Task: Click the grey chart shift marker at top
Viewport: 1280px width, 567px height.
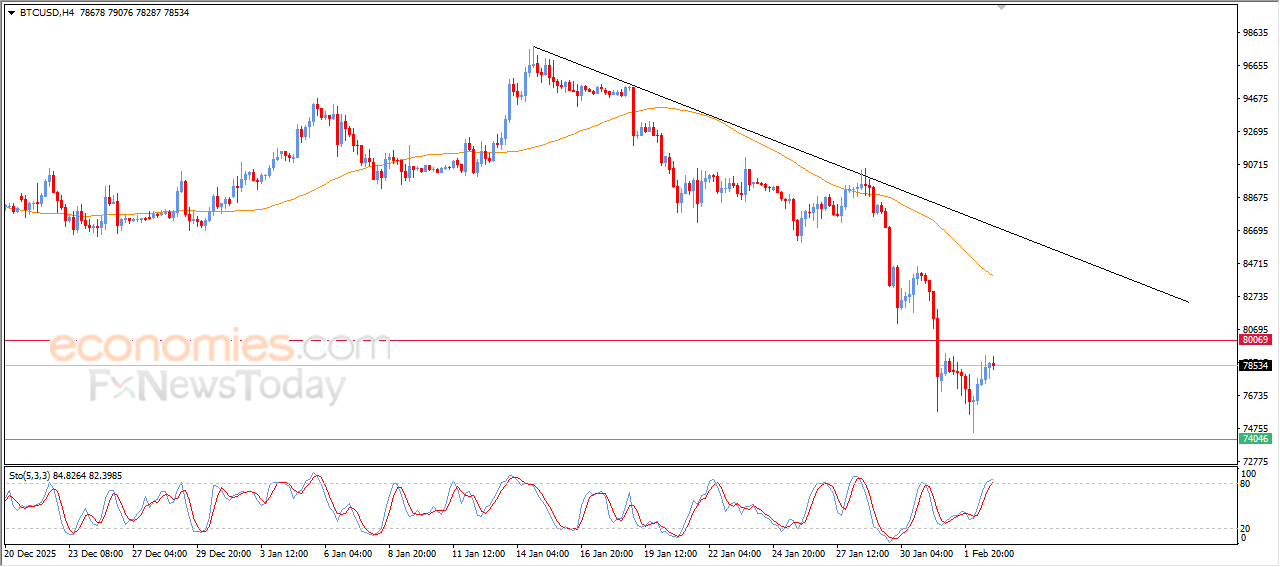Action: click(x=1002, y=7)
